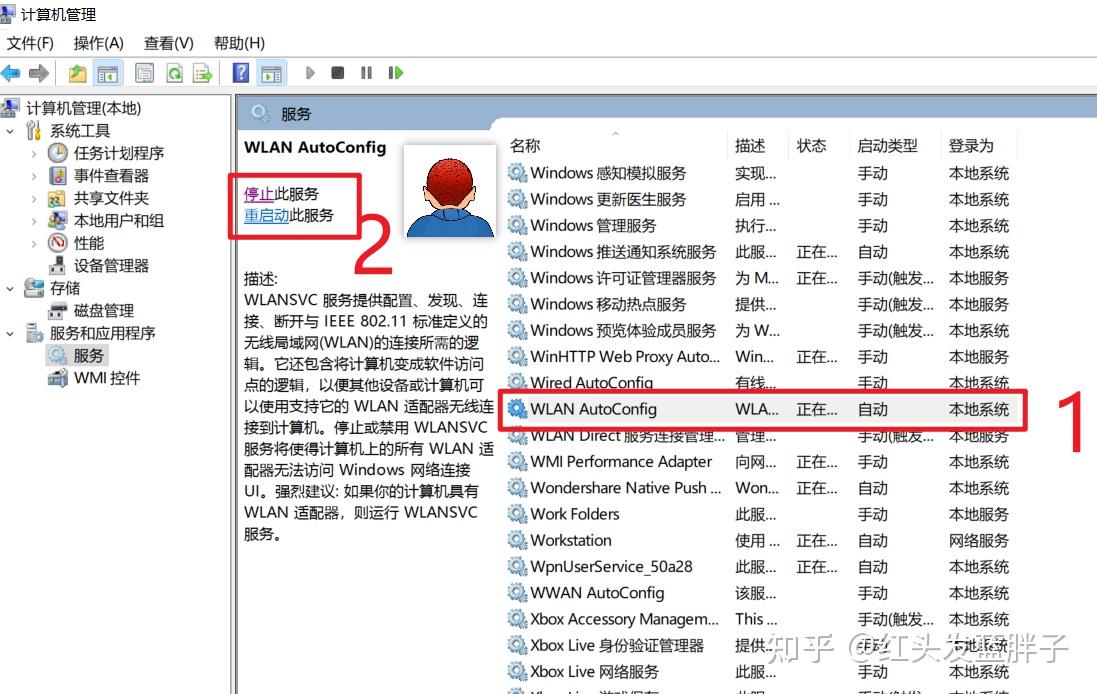
Task: Click the 停止 this service link
Action: pos(258,194)
